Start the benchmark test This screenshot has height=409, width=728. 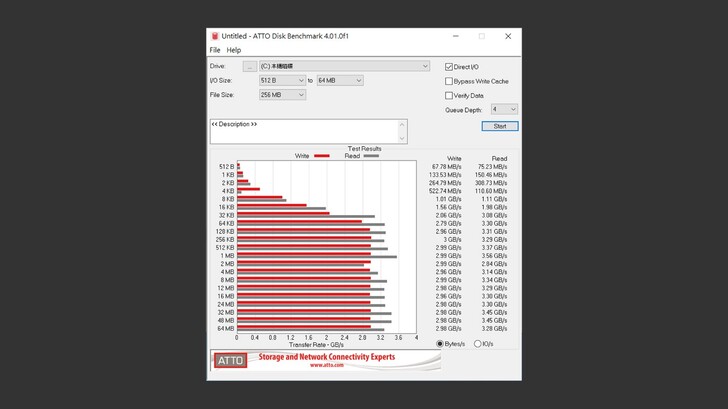500,126
